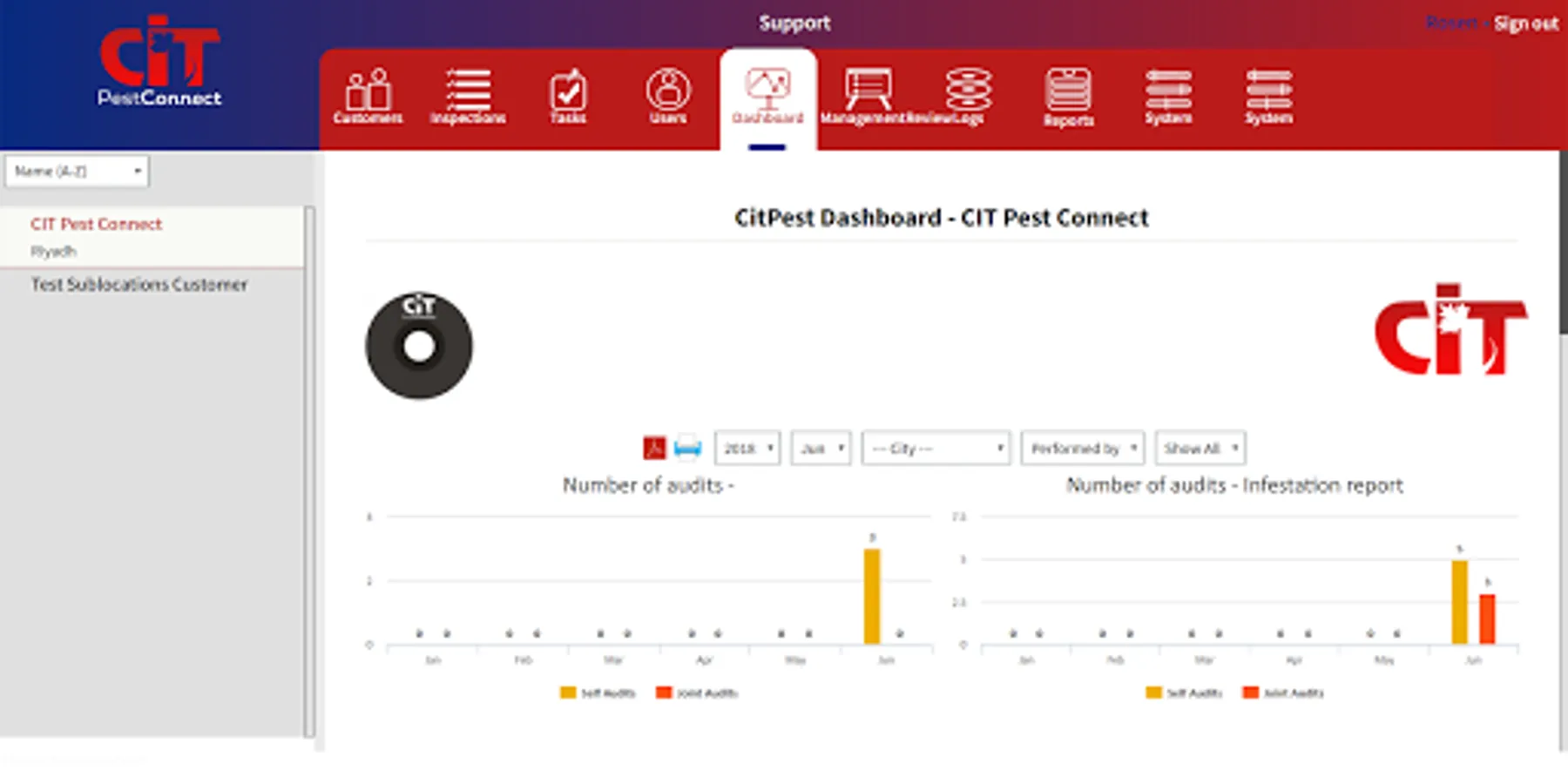Click the large red CIT logo on the dashboard
This screenshot has height=784, width=1568.
[x=1450, y=329]
